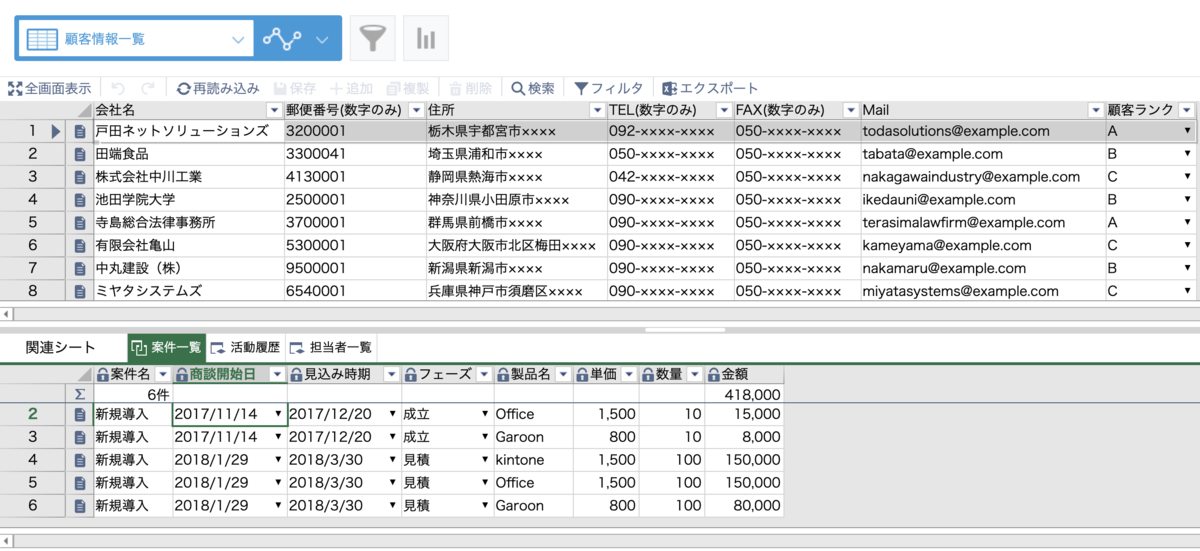This screenshot has width=1200, height=551.
Task: Open filter dropdown on TEL column
Action: (724, 109)
